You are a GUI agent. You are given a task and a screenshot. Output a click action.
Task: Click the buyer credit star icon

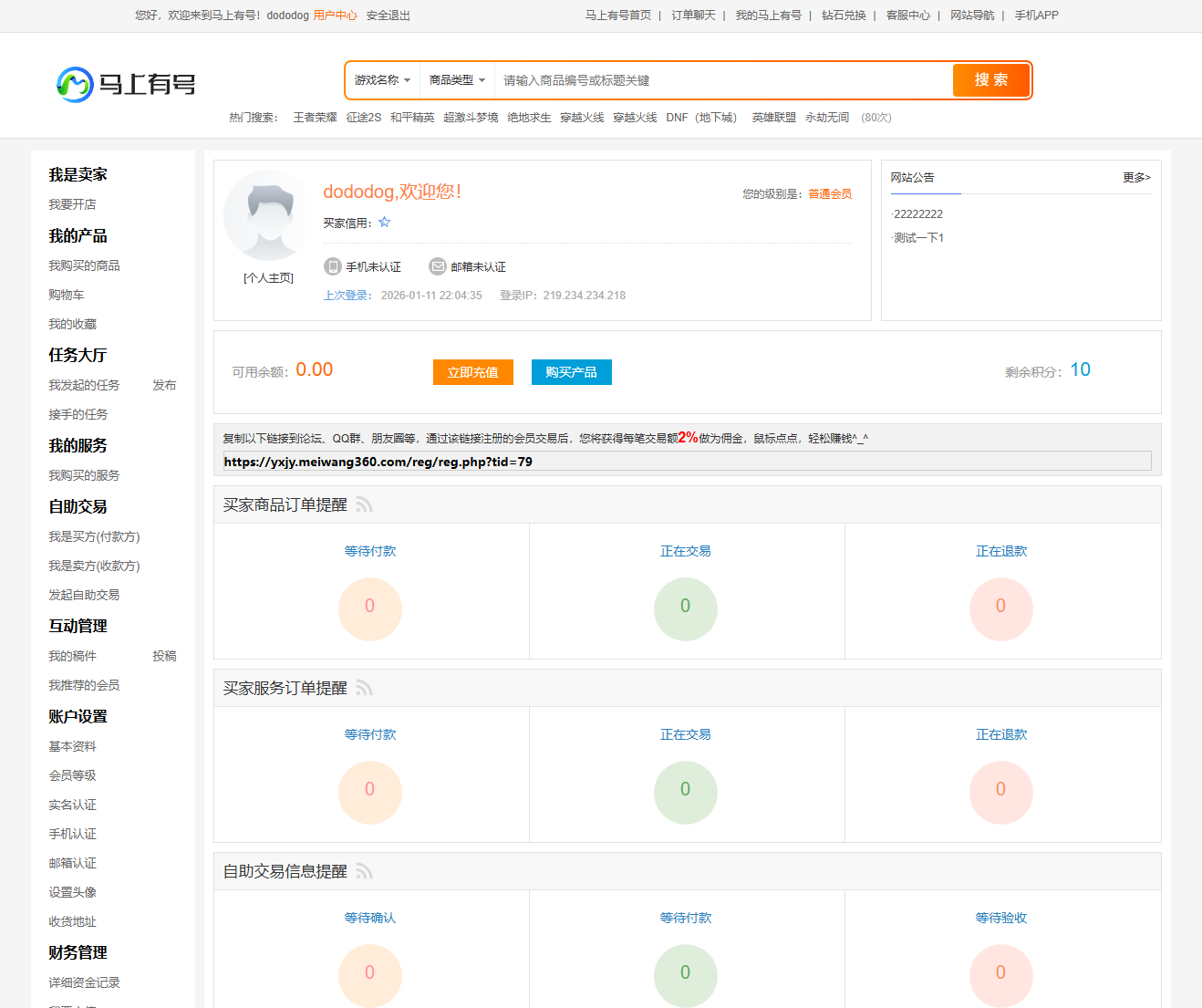385,223
